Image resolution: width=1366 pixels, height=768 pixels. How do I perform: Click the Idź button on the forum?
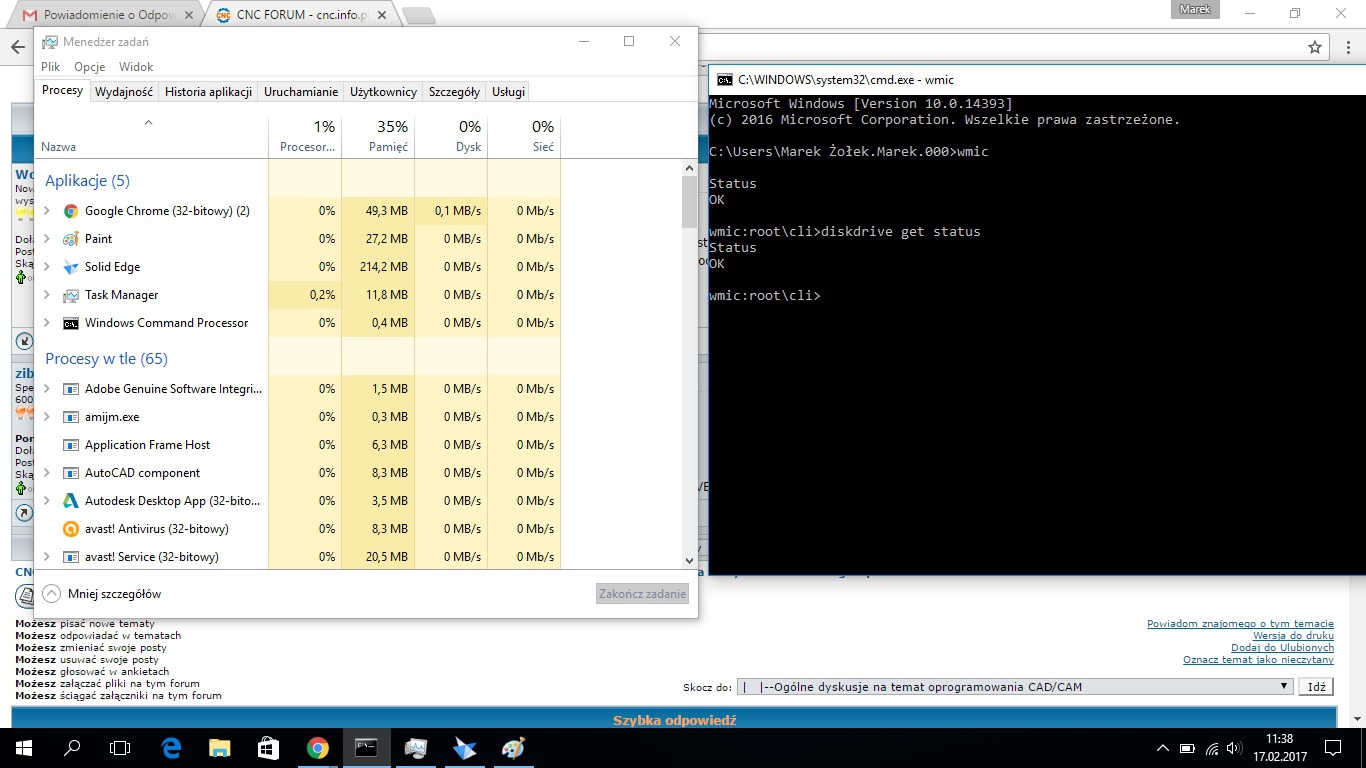coord(1316,687)
